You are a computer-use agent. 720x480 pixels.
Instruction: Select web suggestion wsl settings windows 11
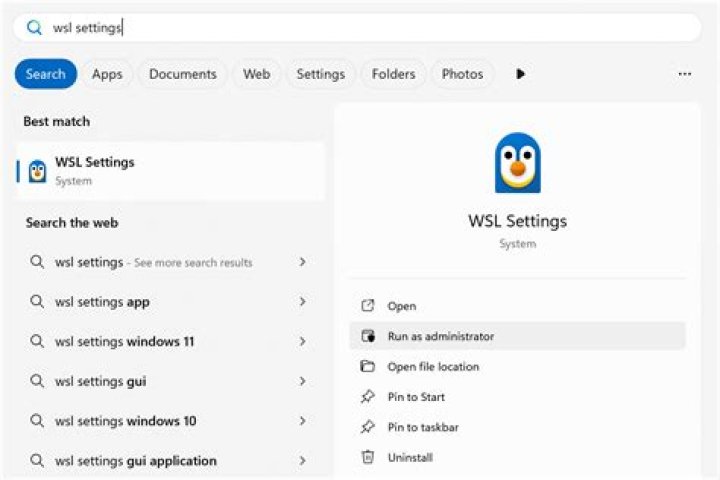pos(170,342)
